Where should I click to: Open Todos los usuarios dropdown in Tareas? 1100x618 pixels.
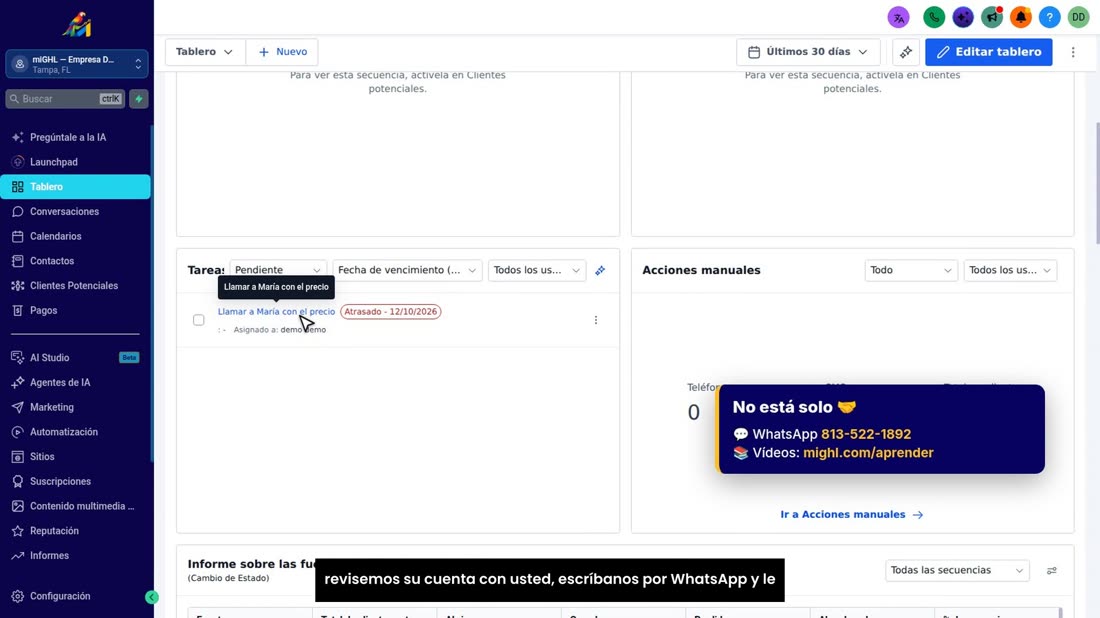[537, 270]
